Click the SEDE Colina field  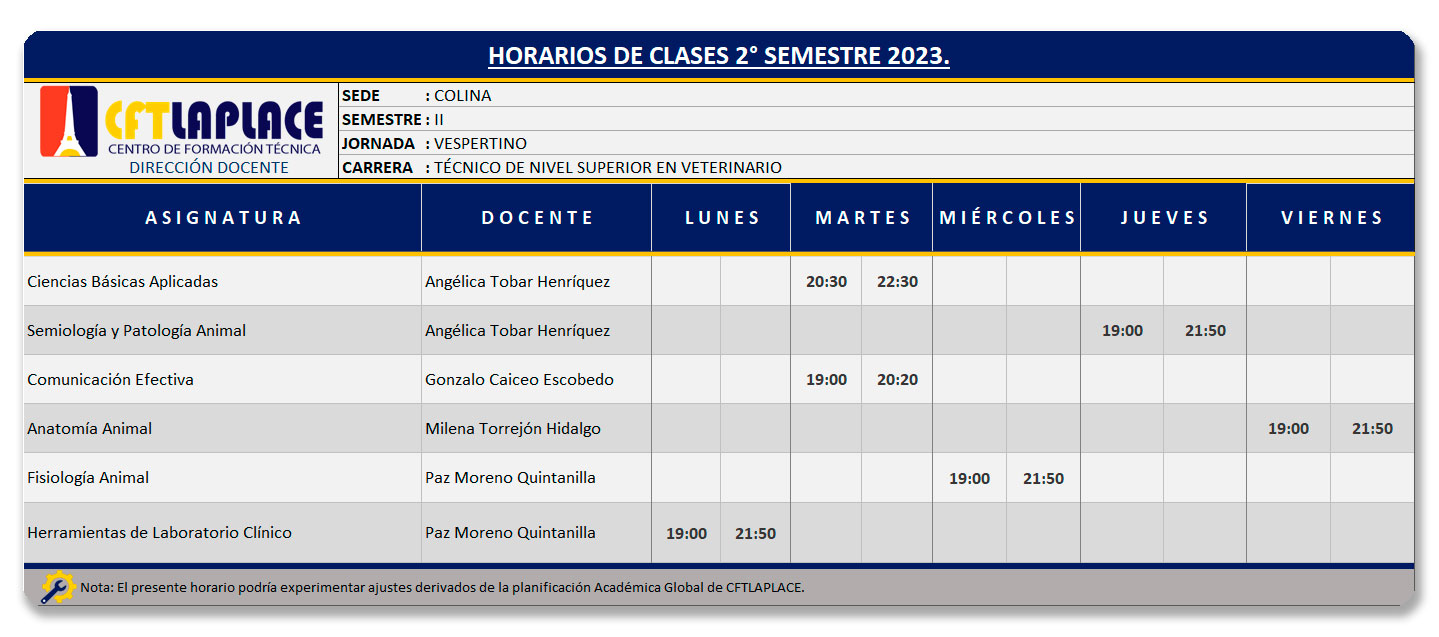click(877, 96)
